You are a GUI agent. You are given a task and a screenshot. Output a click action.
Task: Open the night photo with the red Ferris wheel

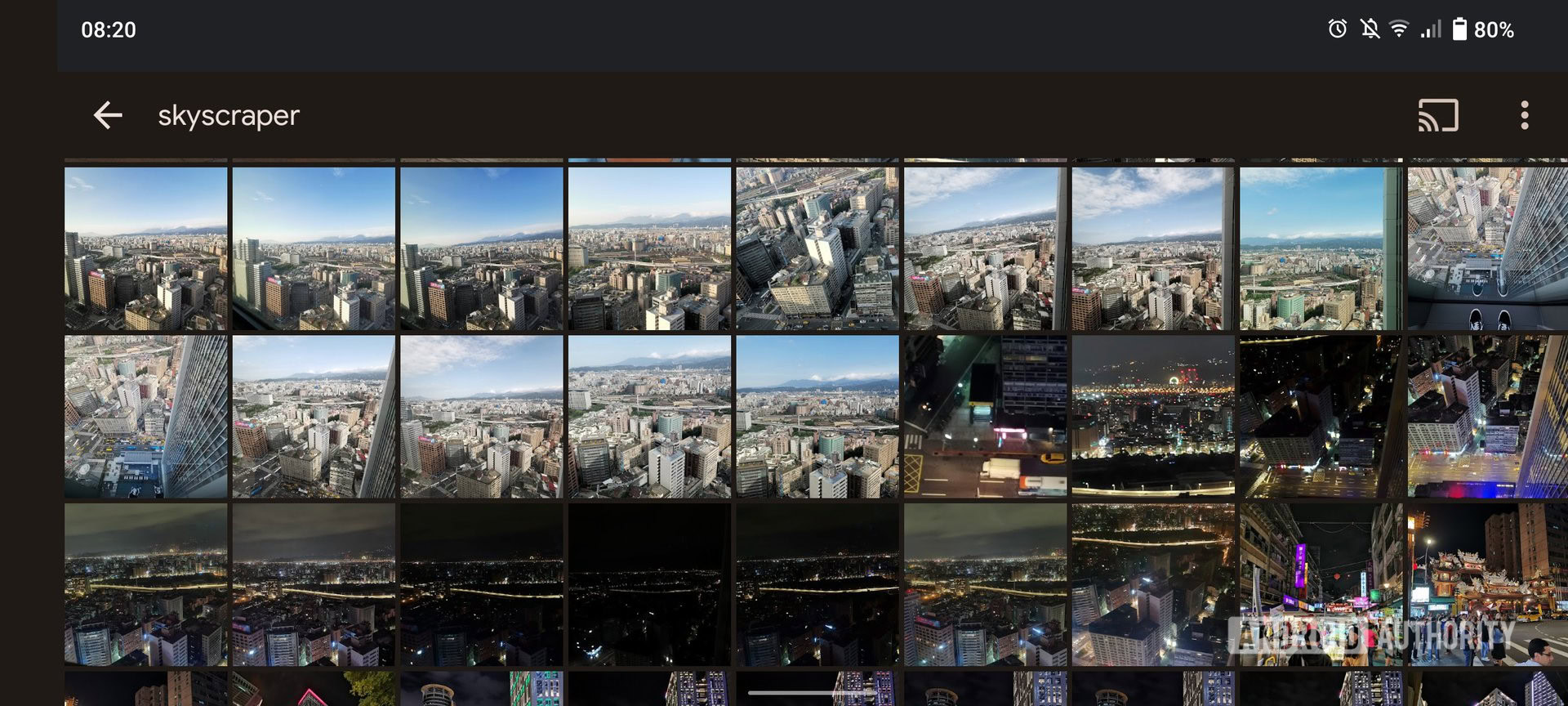[x=1152, y=417]
